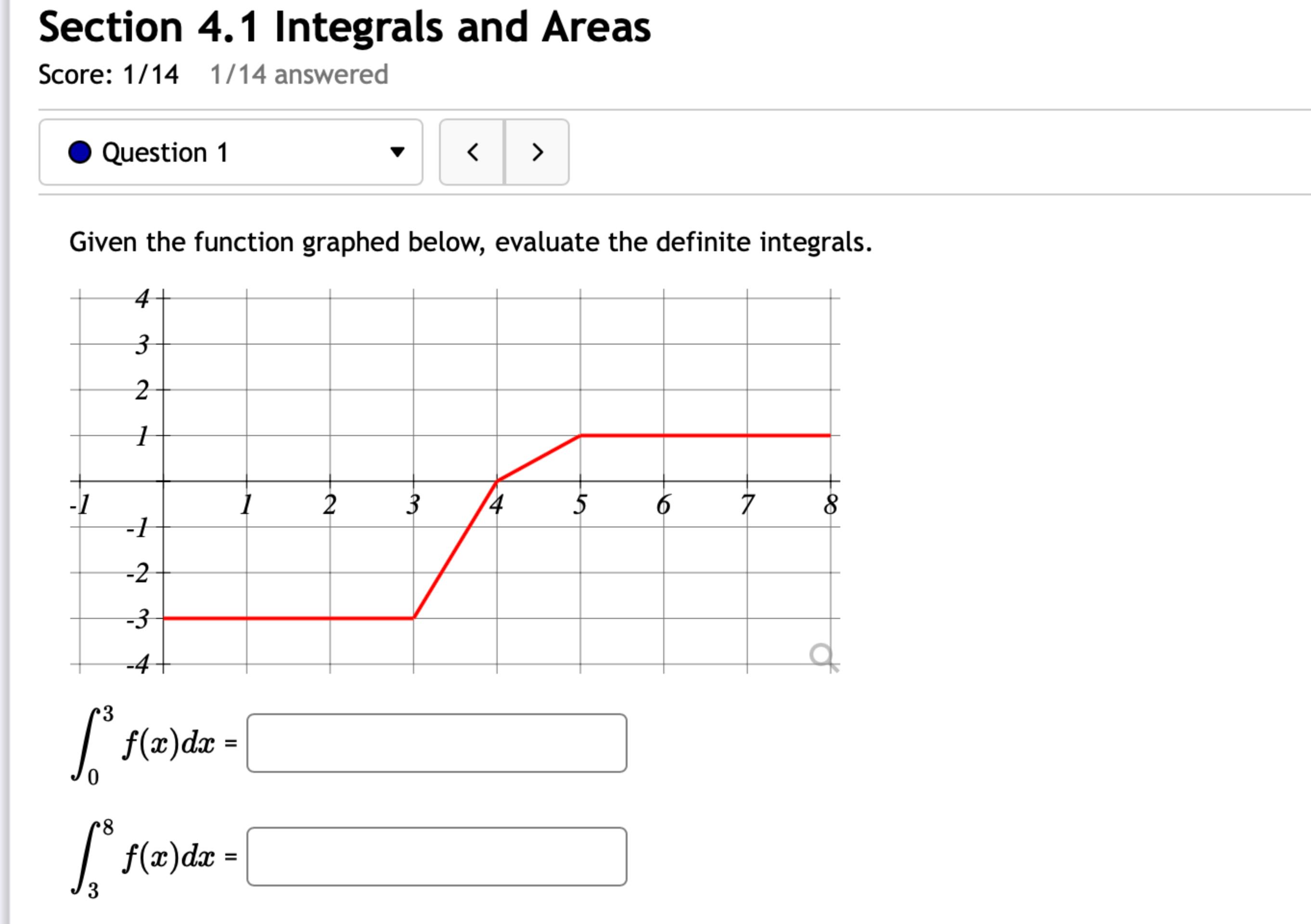1311x924 pixels.
Task: Click the blue status dot beside Question 1
Action: [81, 152]
